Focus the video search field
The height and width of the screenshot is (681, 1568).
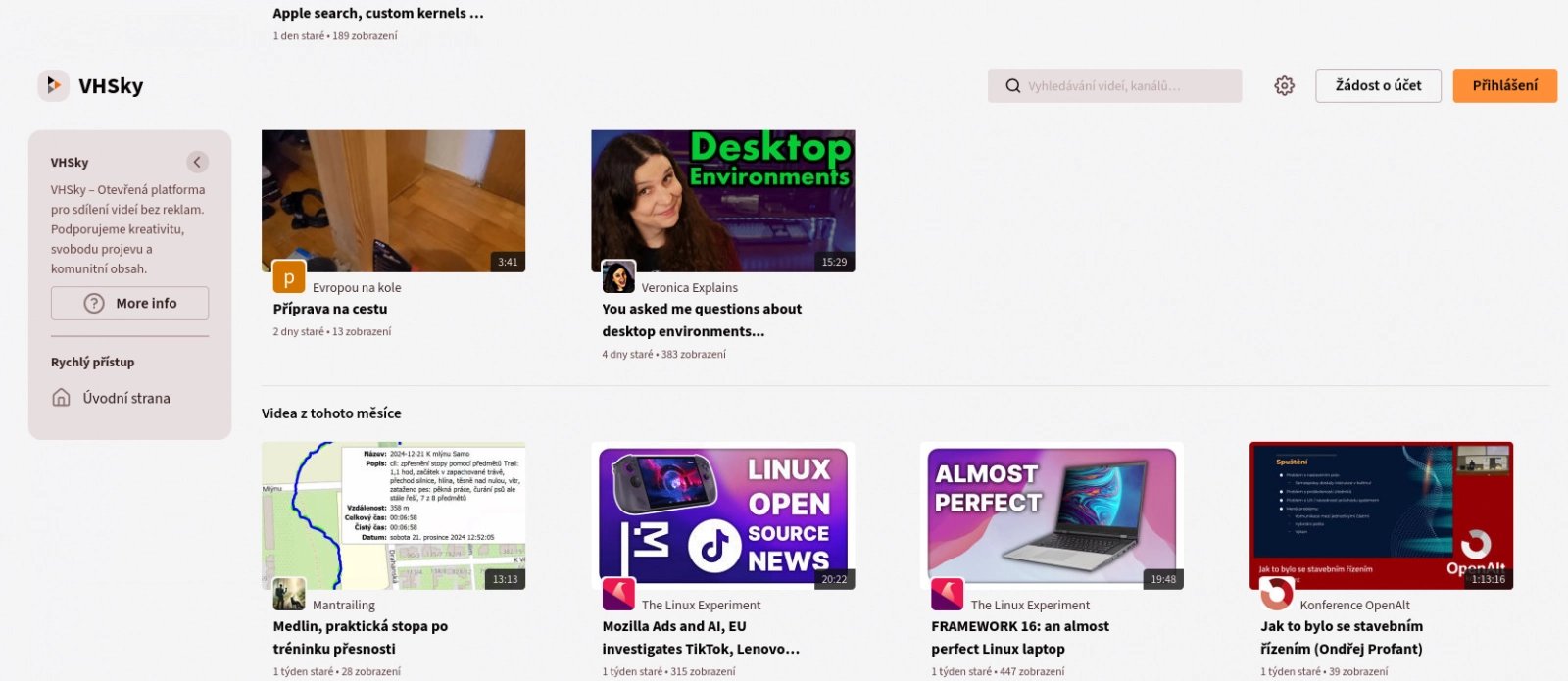[1115, 86]
